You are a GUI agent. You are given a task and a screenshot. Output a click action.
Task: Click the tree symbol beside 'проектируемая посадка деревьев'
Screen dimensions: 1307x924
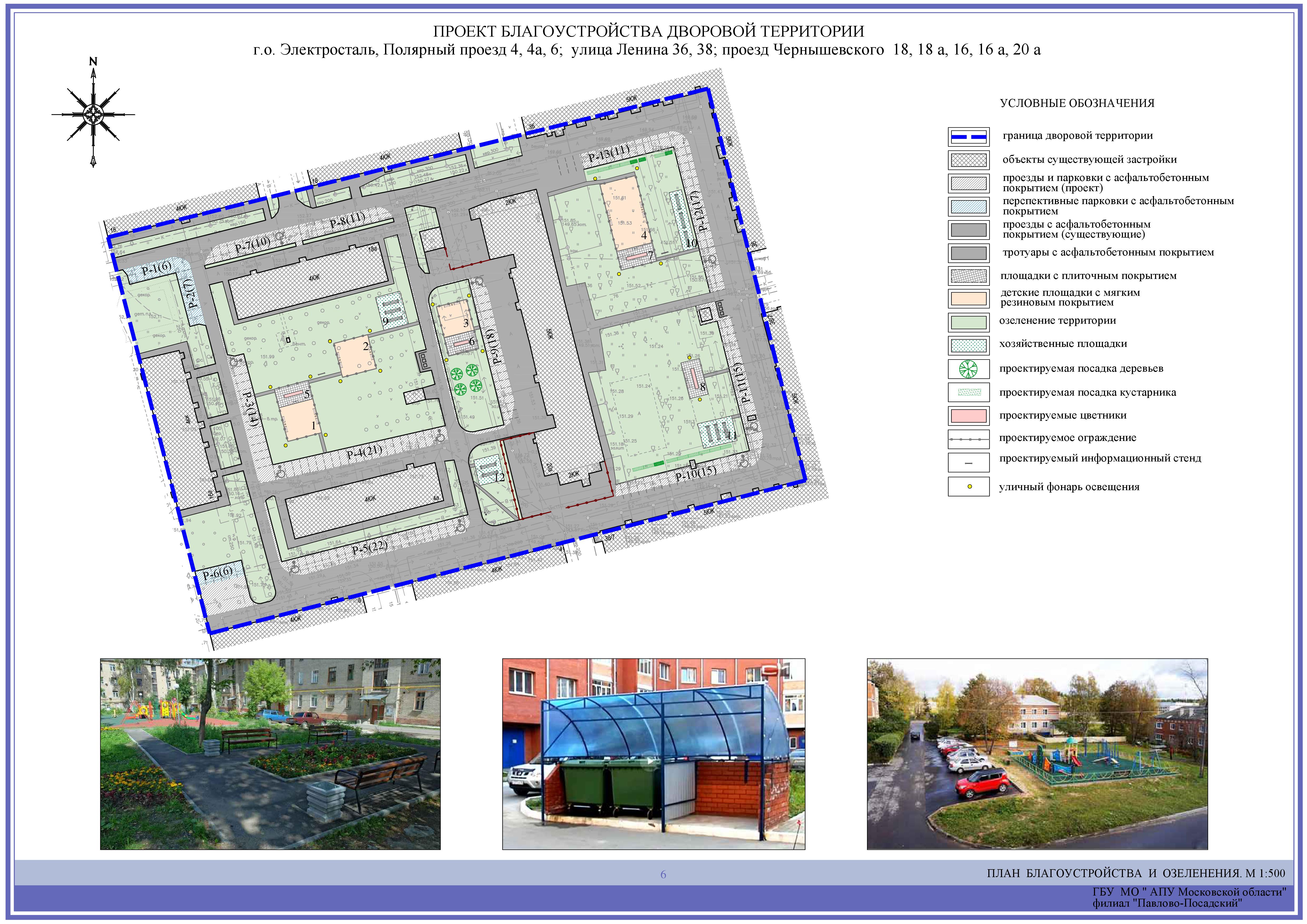968,369
